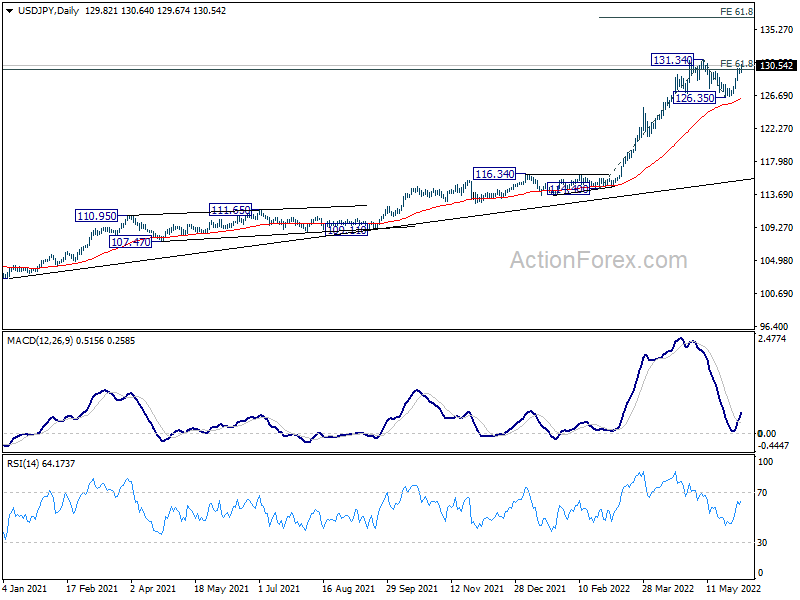Click the current price tag 130.542
800x600 pixels.
pos(777,65)
